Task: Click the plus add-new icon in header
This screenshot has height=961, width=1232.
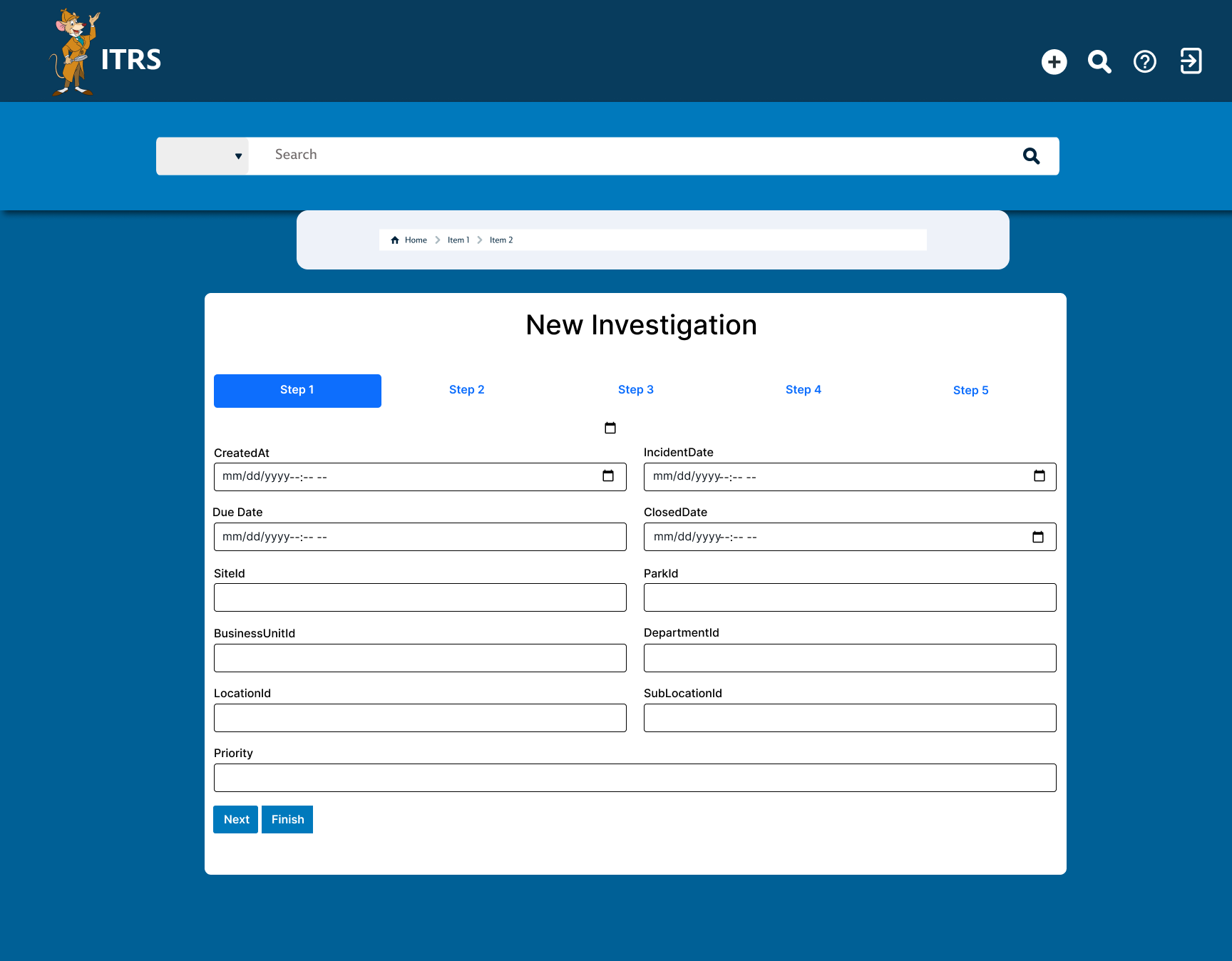Action: [x=1054, y=62]
